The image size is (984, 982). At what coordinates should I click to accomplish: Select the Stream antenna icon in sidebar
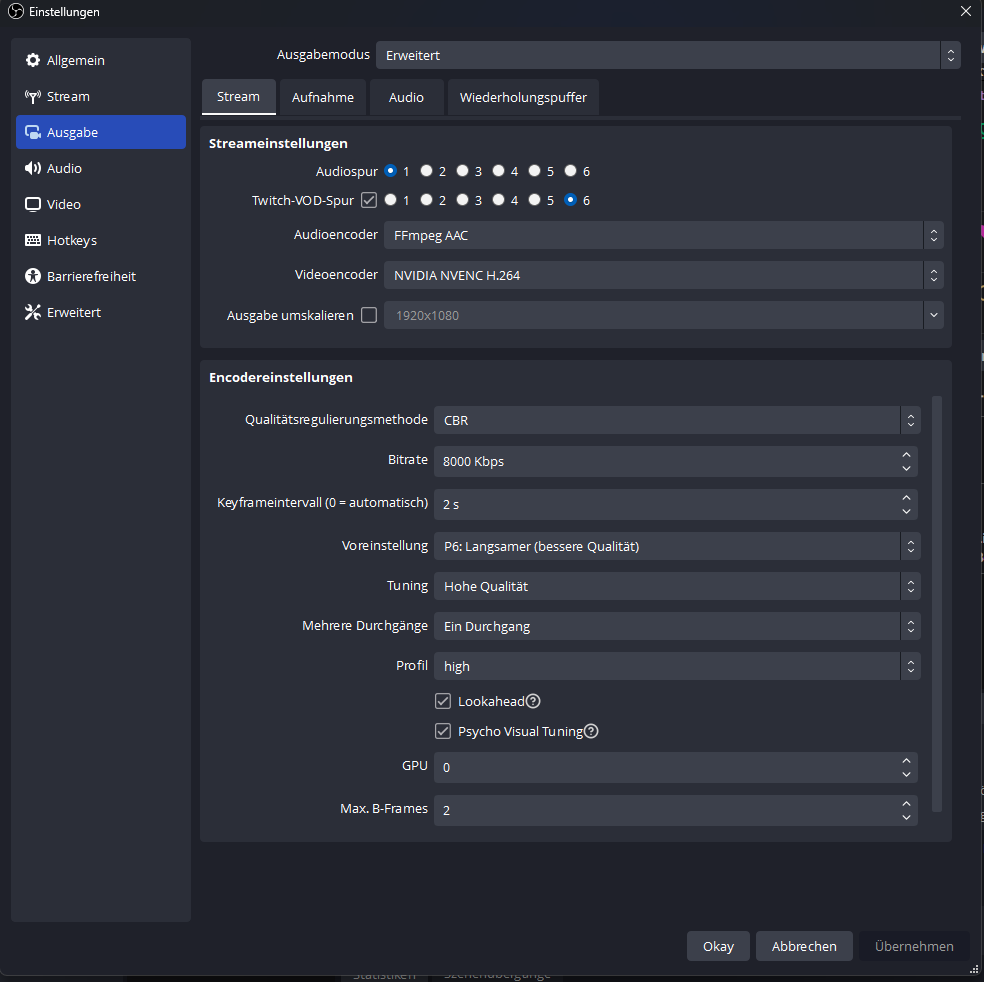[x=33, y=97]
